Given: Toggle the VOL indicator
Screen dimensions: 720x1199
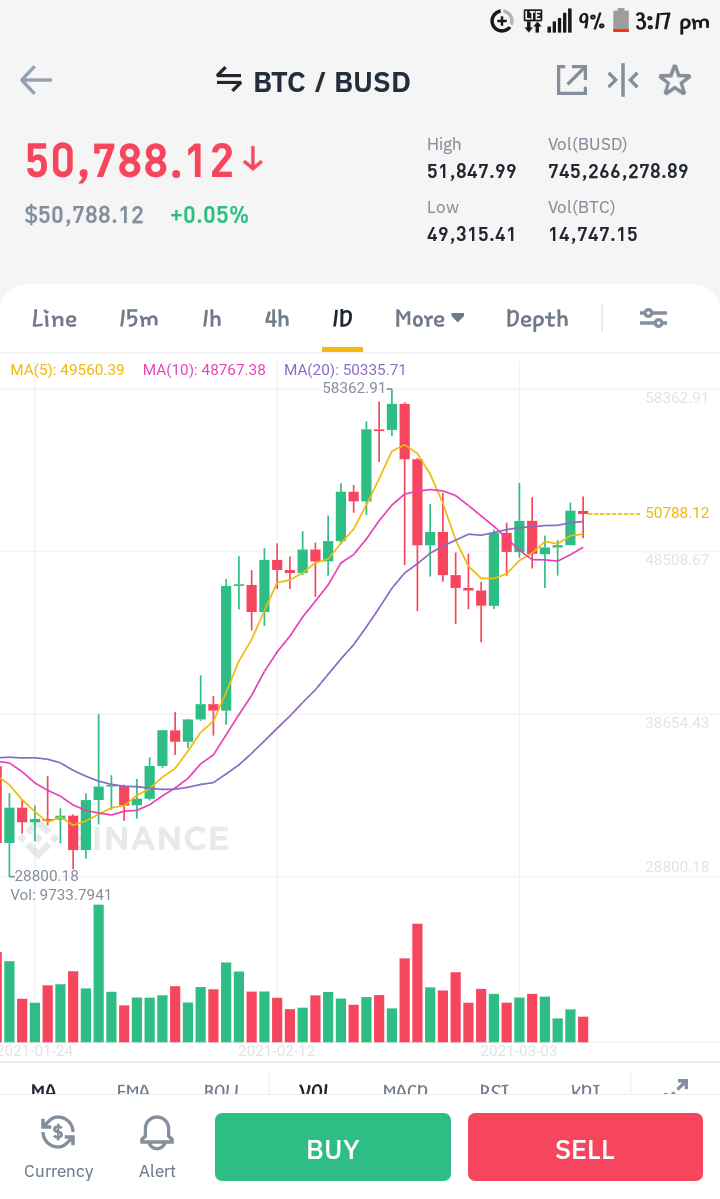Looking at the screenshot, I should [314, 1088].
